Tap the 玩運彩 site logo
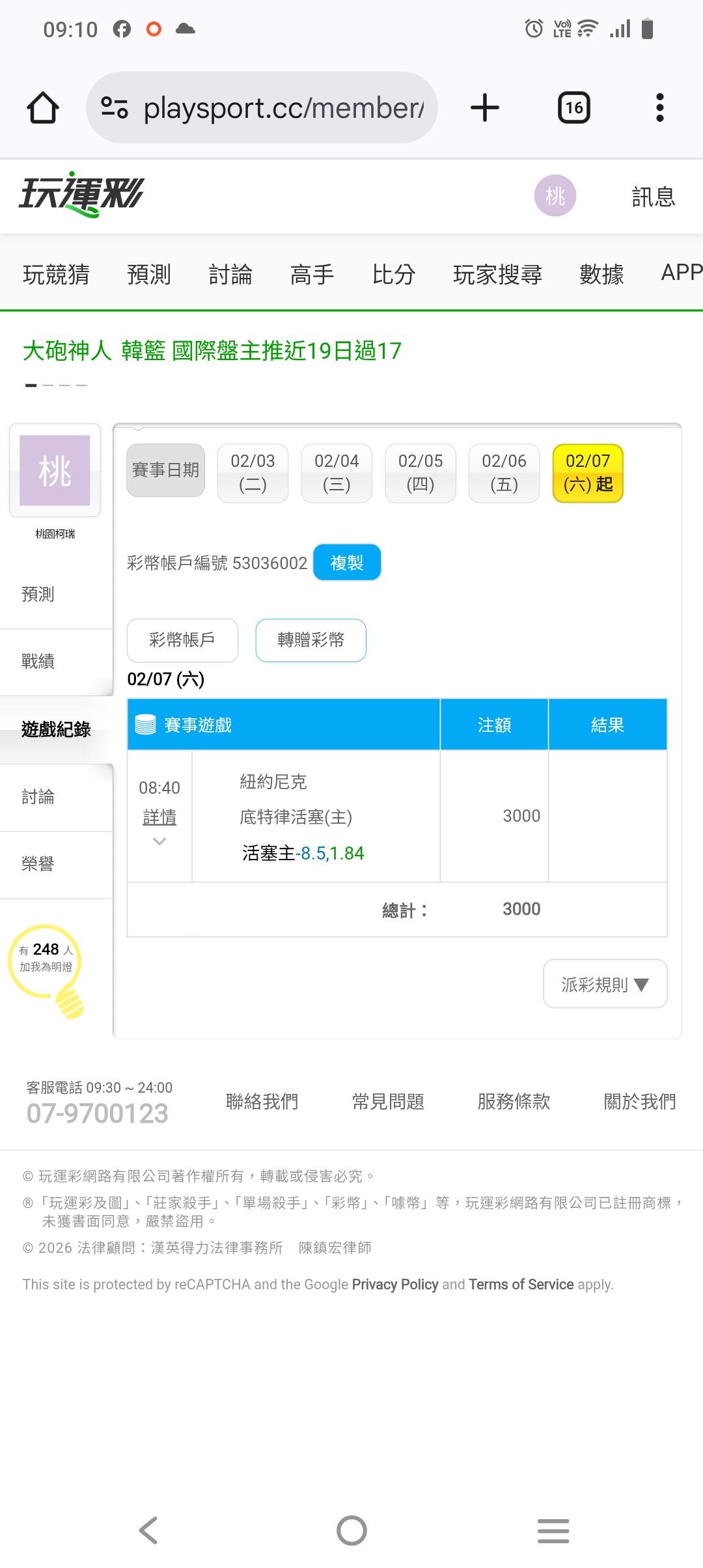This screenshot has width=703, height=1568. click(81, 194)
